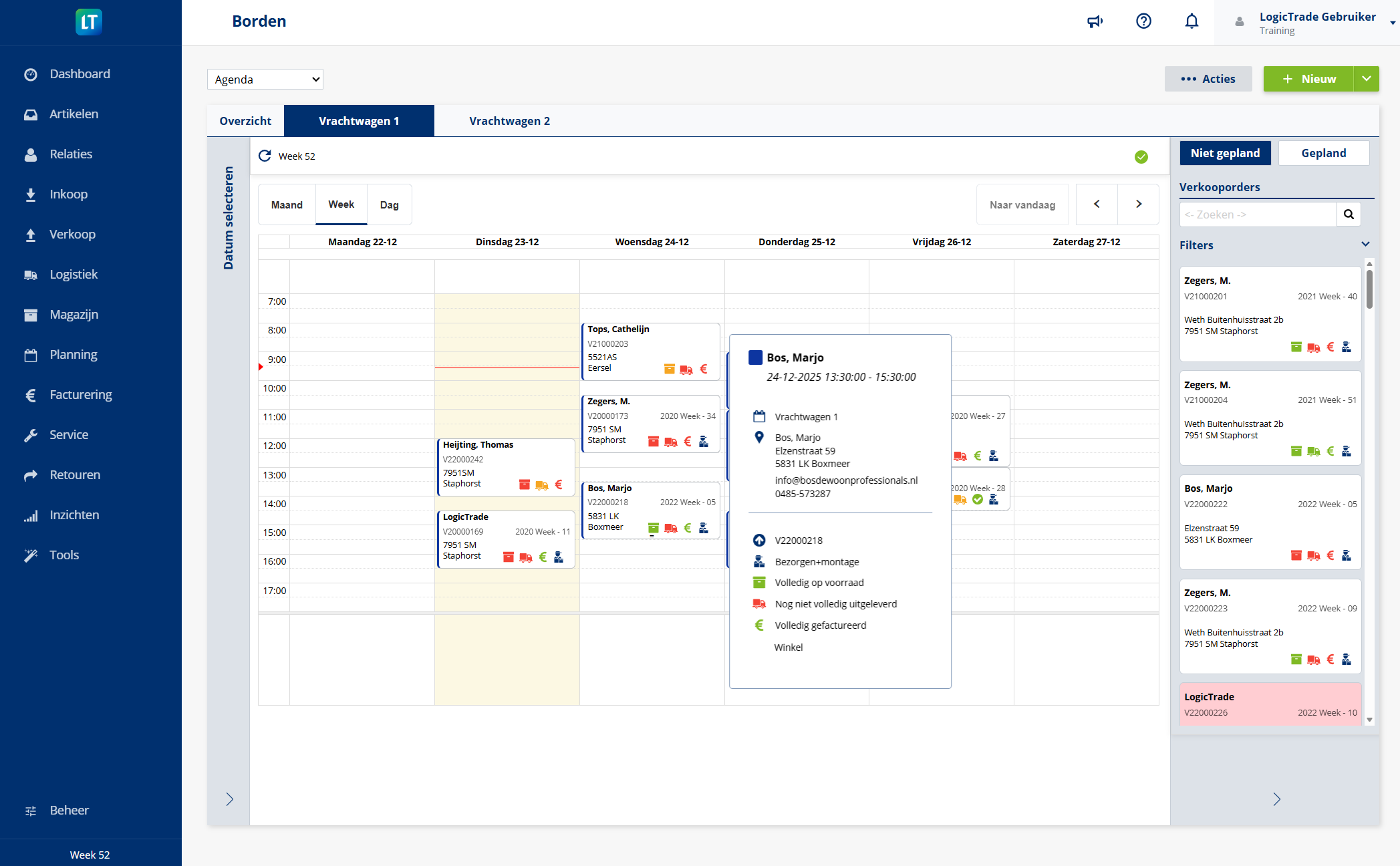Open the Overzicht tab

[245, 120]
